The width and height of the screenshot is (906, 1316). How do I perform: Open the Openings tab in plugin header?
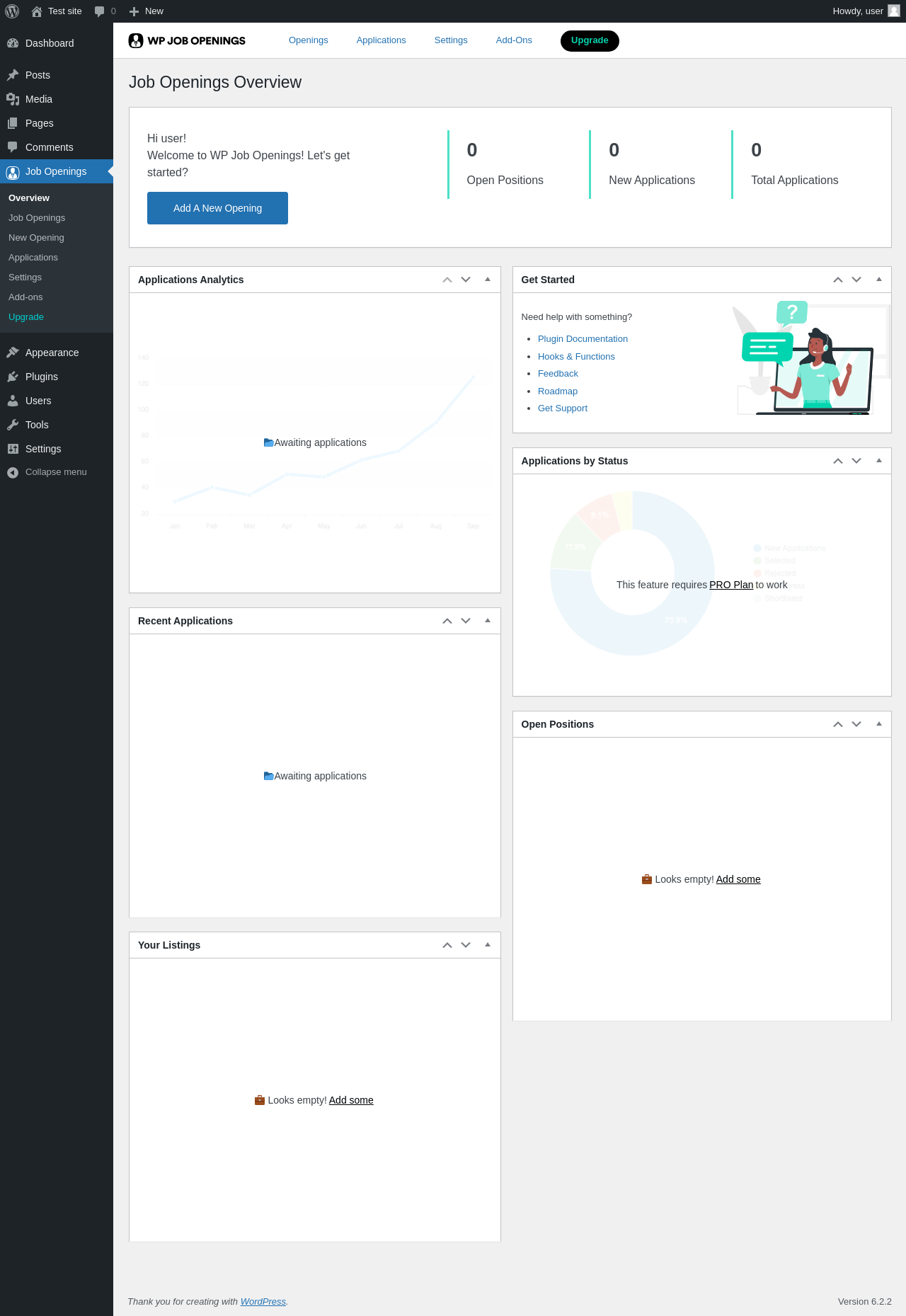(309, 40)
